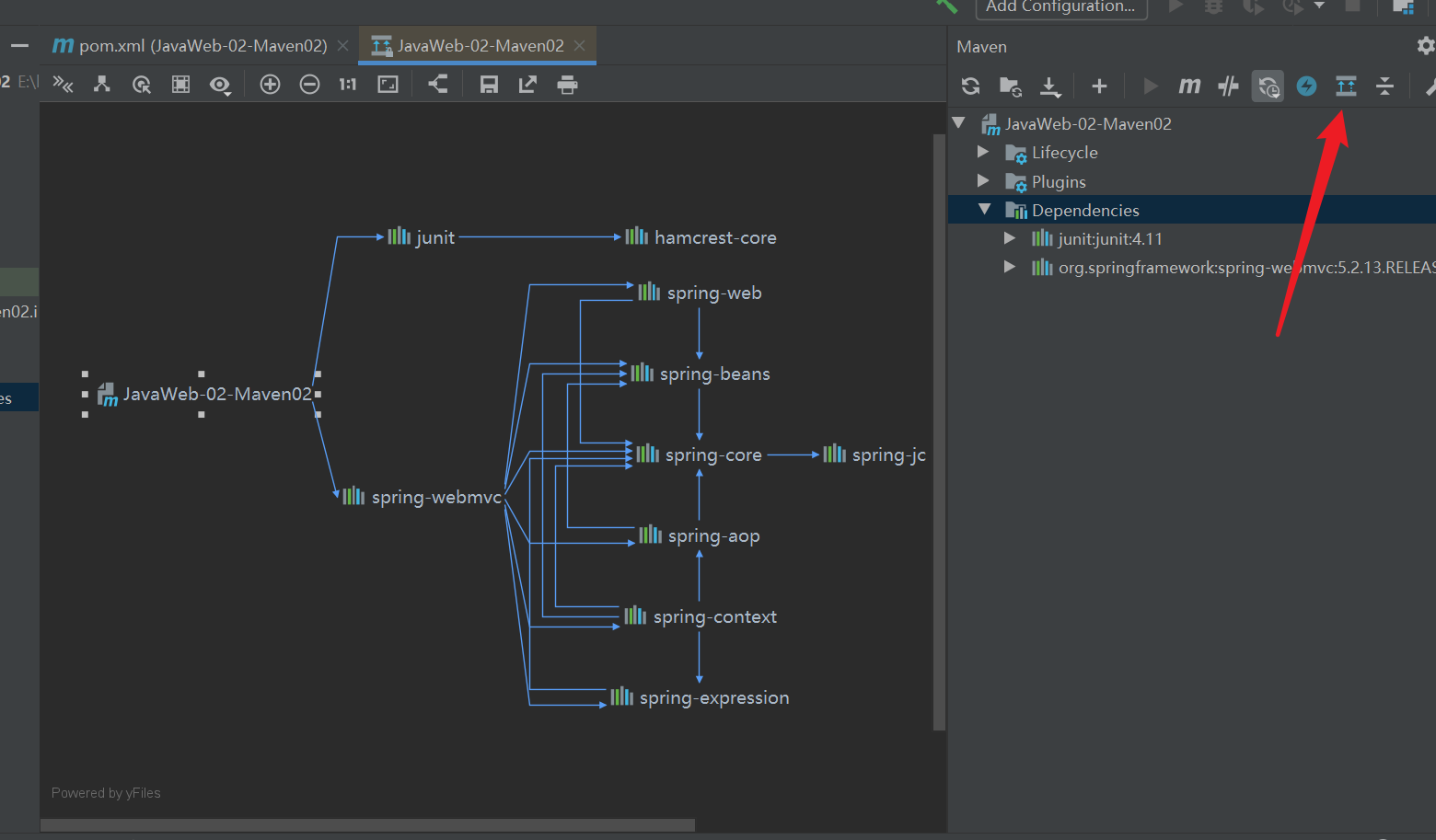Select the junit node in diagram
The width and height of the screenshot is (1436, 840).
422,237
